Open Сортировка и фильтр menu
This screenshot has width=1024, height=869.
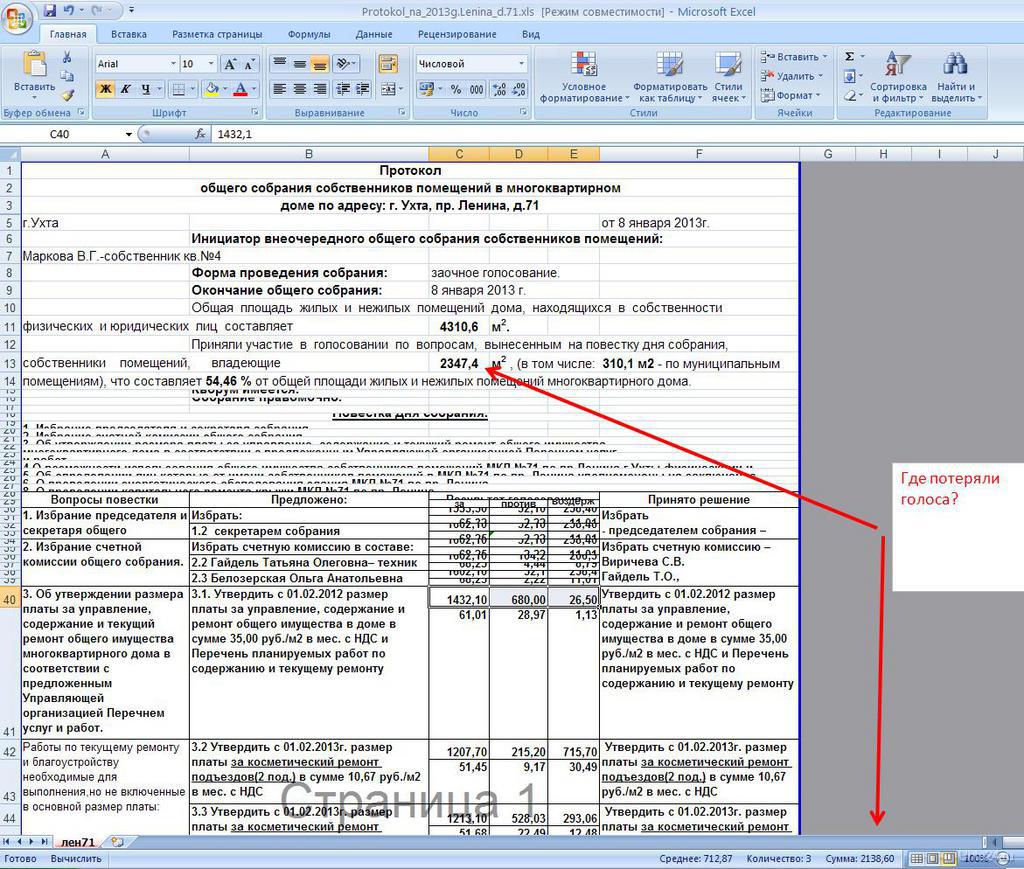click(898, 77)
